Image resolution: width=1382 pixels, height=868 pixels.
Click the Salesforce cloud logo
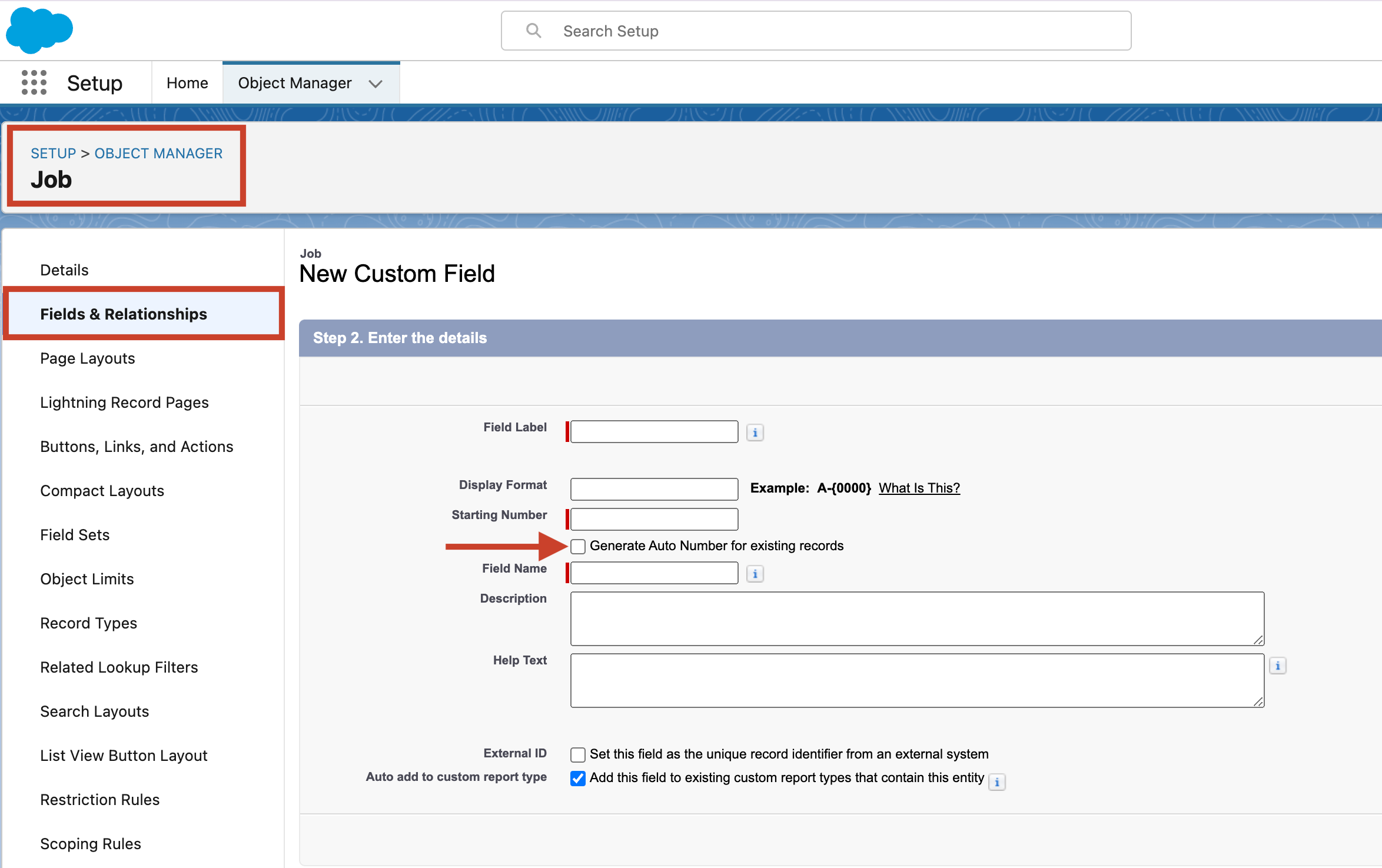coord(39,29)
